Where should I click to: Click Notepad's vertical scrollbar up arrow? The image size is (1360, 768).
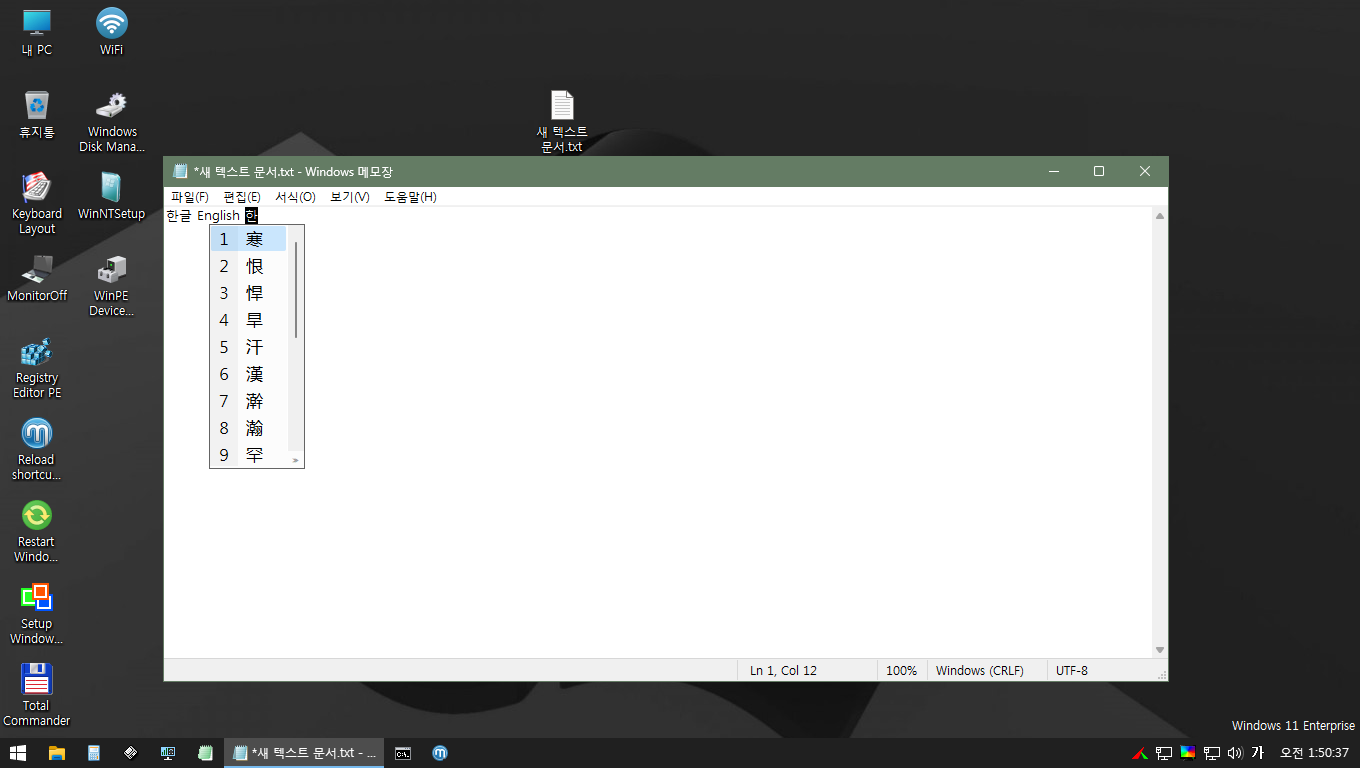click(1160, 216)
